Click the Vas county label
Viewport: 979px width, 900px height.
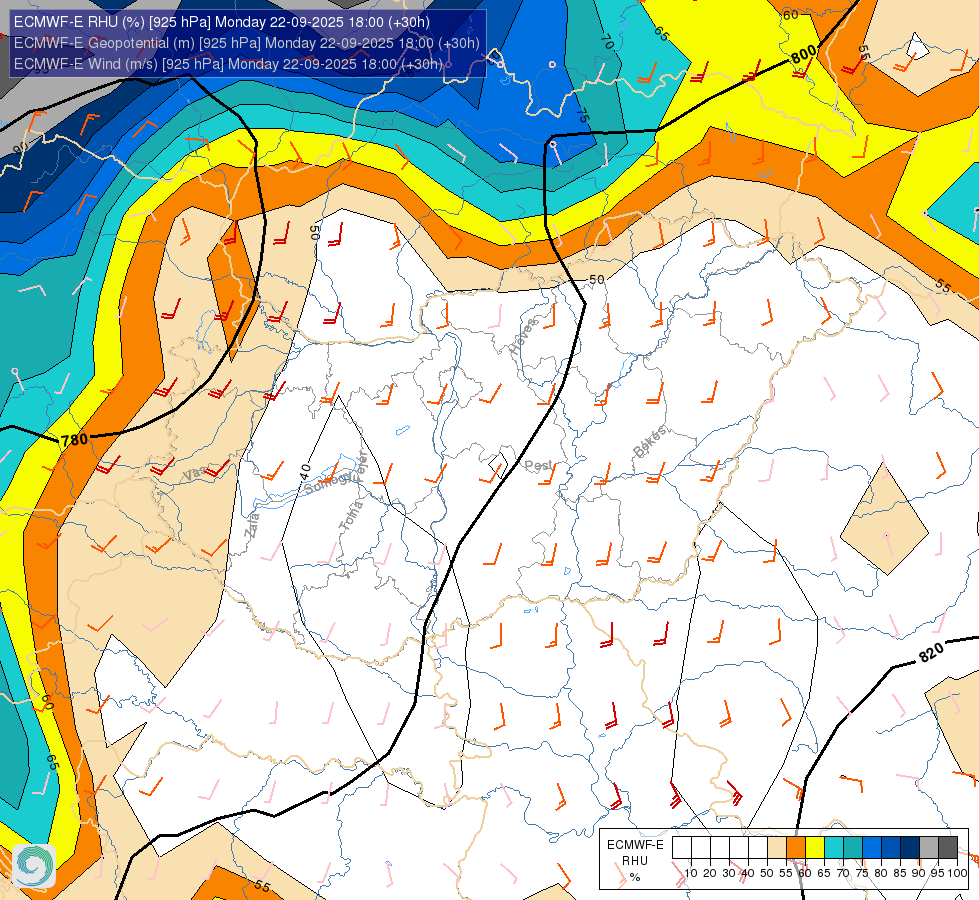[x=194, y=475]
